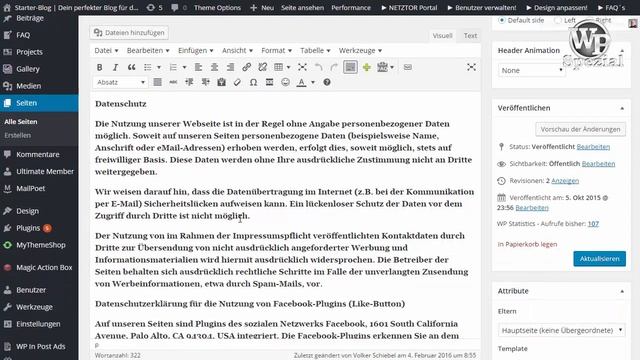640x360 pixels.
Task: Click the Aktualisieren button
Action: tap(599, 259)
